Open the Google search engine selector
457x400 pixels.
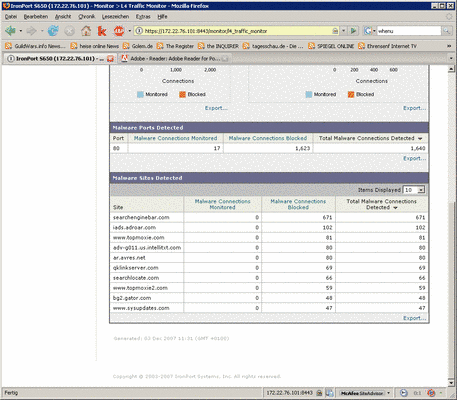click(x=369, y=31)
